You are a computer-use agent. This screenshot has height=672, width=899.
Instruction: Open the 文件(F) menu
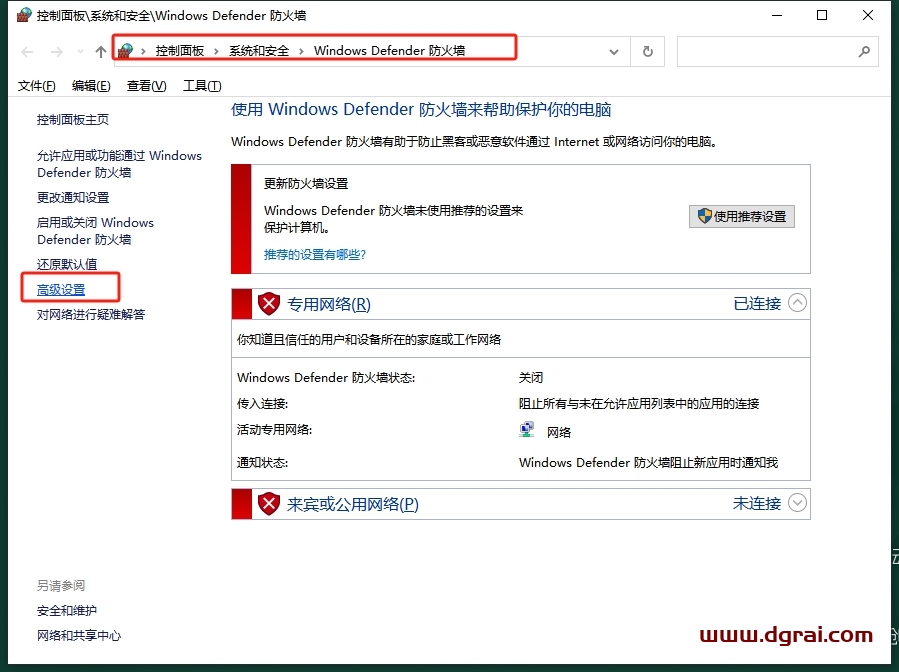[37, 86]
